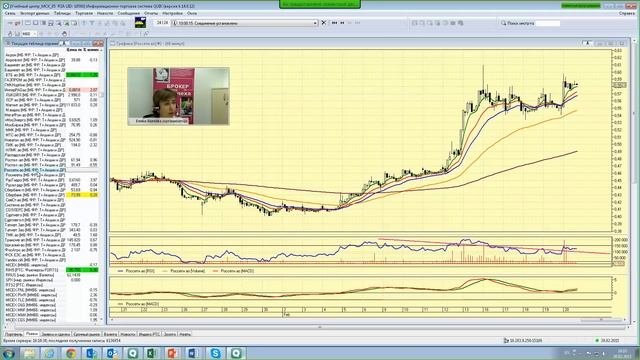Select the Yandex clA row

click(52, 260)
